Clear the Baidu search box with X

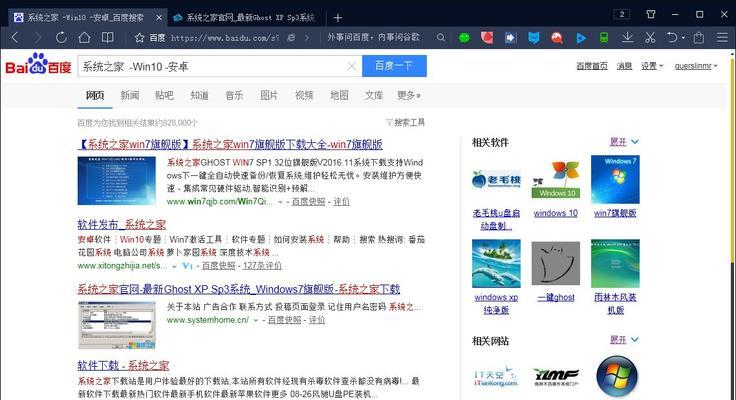[x=351, y=66]
